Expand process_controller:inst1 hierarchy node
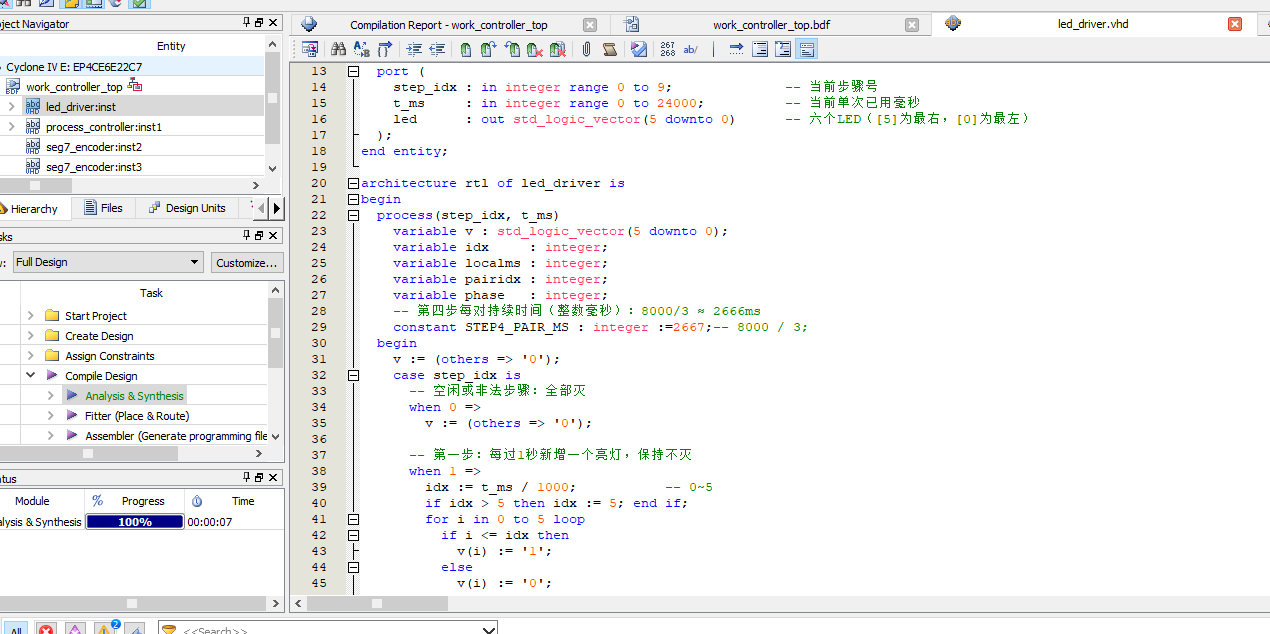The image size is (1270, 634). tap(12, 126)
